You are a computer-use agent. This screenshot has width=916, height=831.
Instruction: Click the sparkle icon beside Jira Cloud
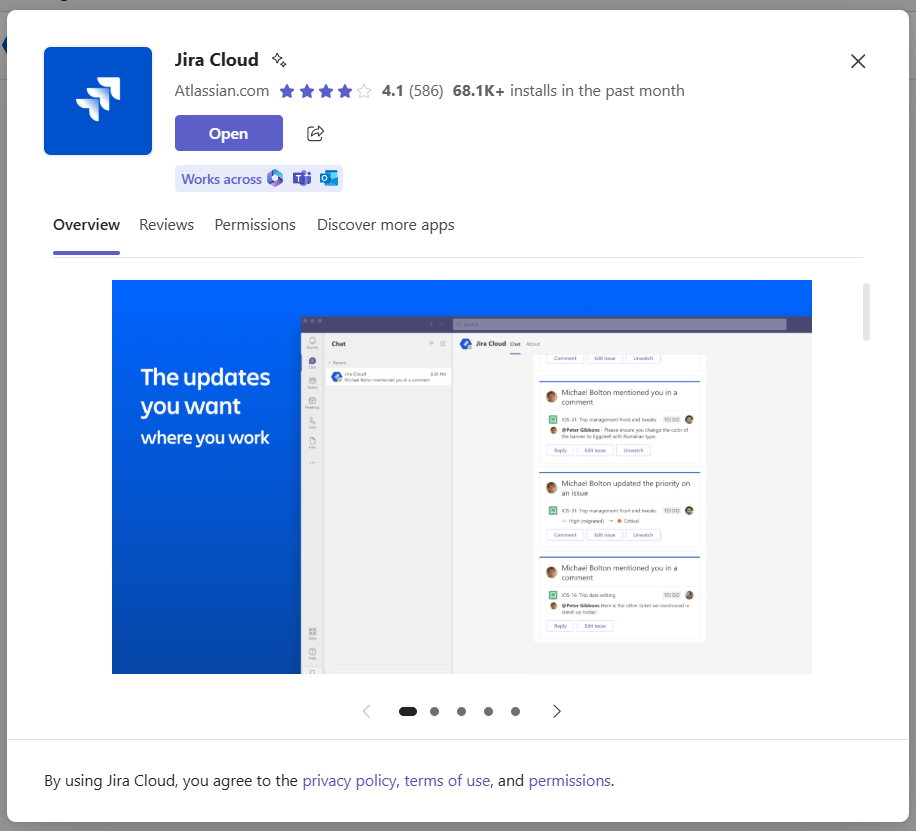[x=279, y=60]
